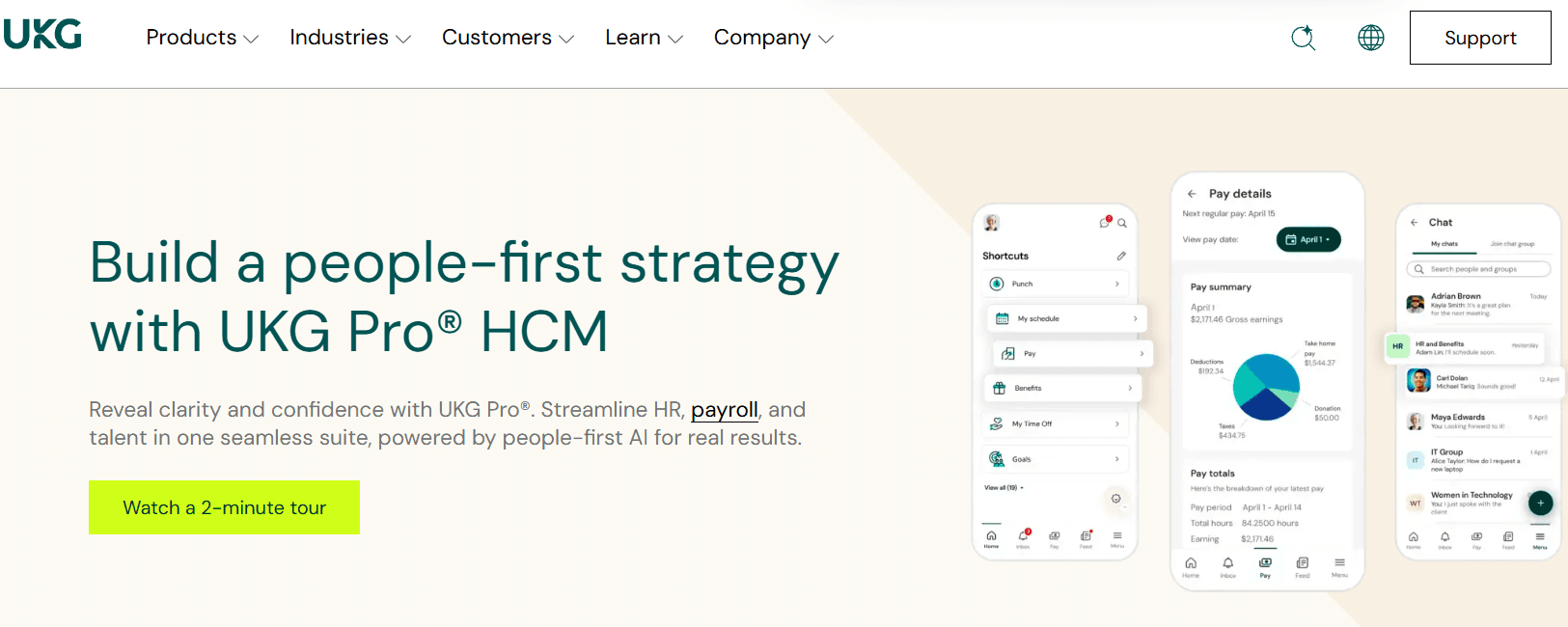1568x627 pixels.
Task: Select Home in the Chat phone bottom bar
Action: [x=1414, y=540]
